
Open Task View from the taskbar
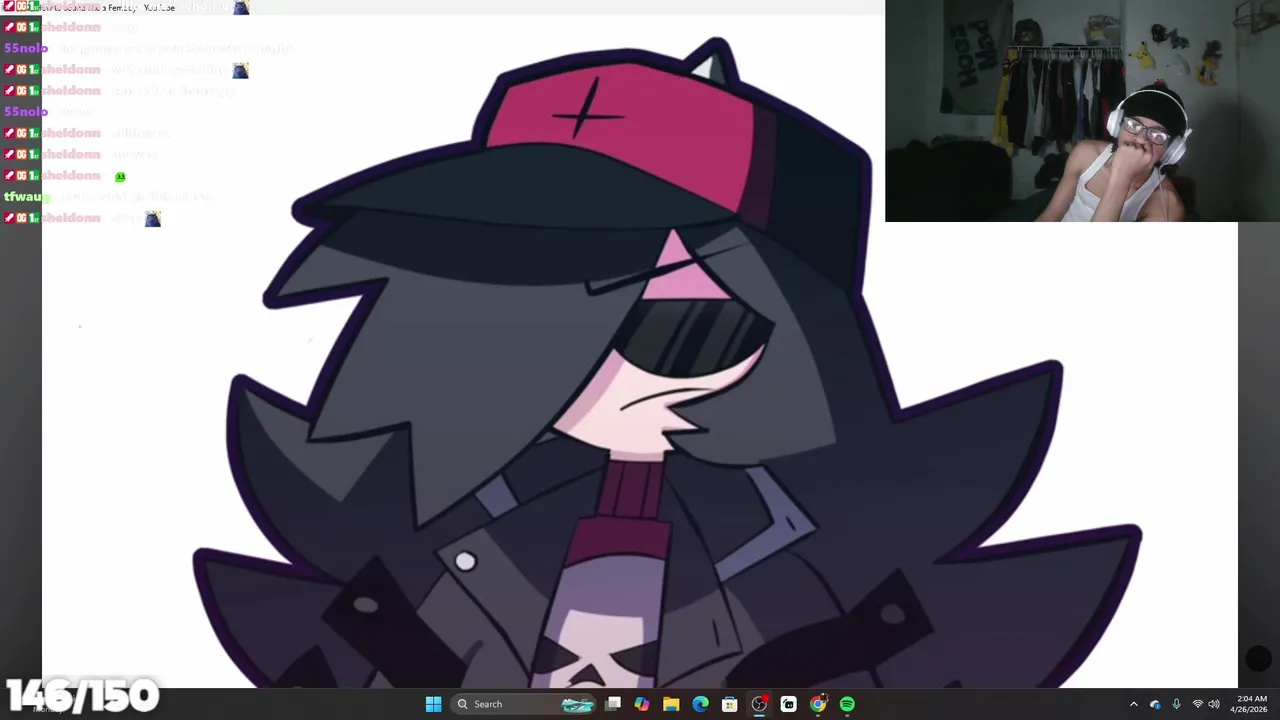point(613,704)
